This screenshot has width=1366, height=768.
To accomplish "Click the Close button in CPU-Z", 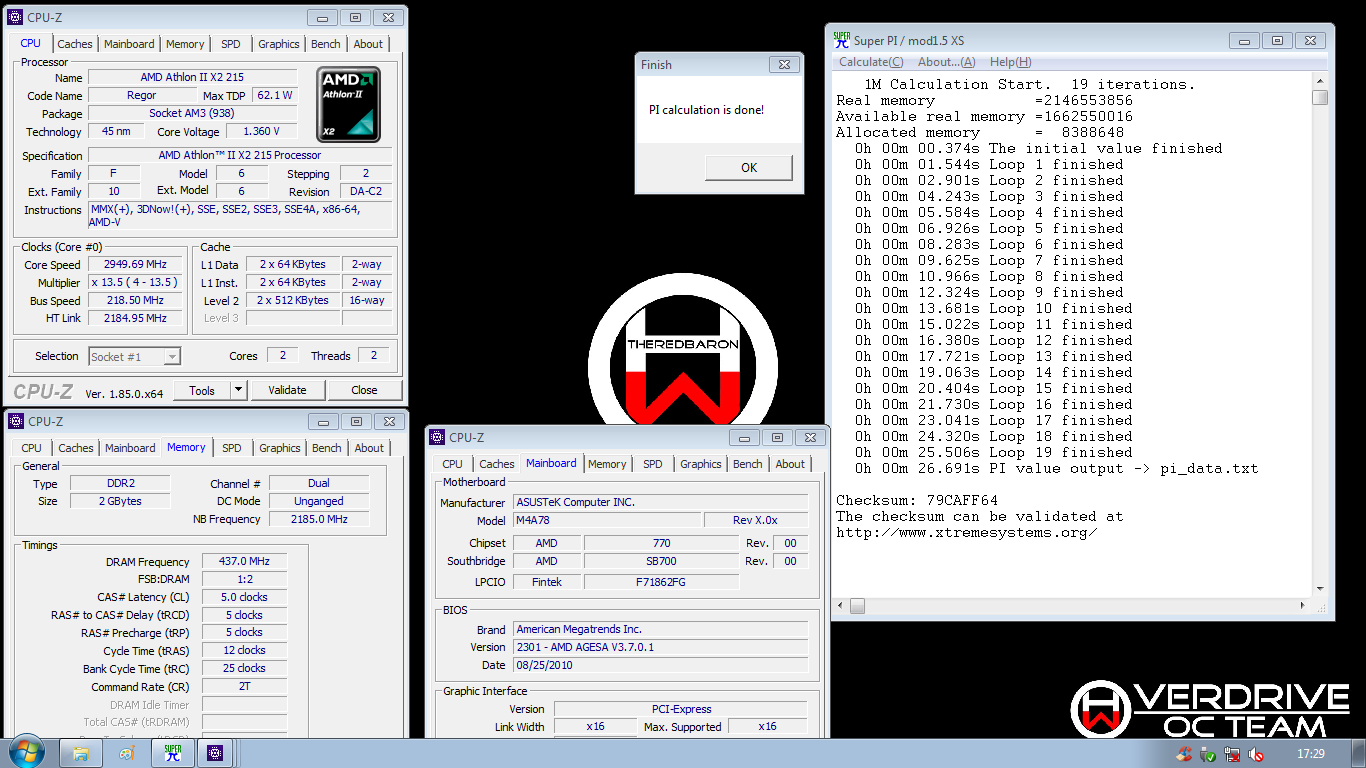I will click(364, 390).
